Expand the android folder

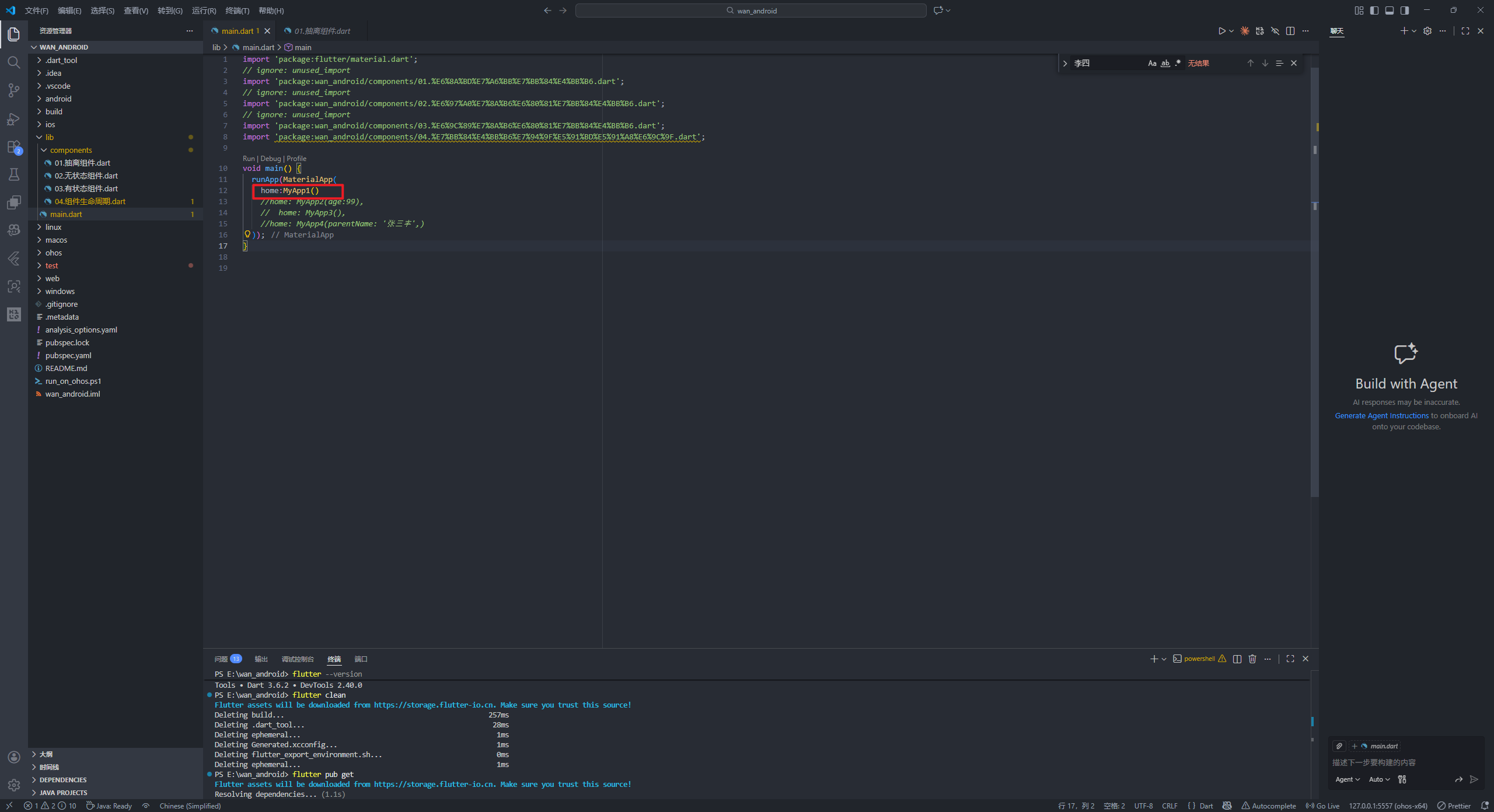point(58,99)
